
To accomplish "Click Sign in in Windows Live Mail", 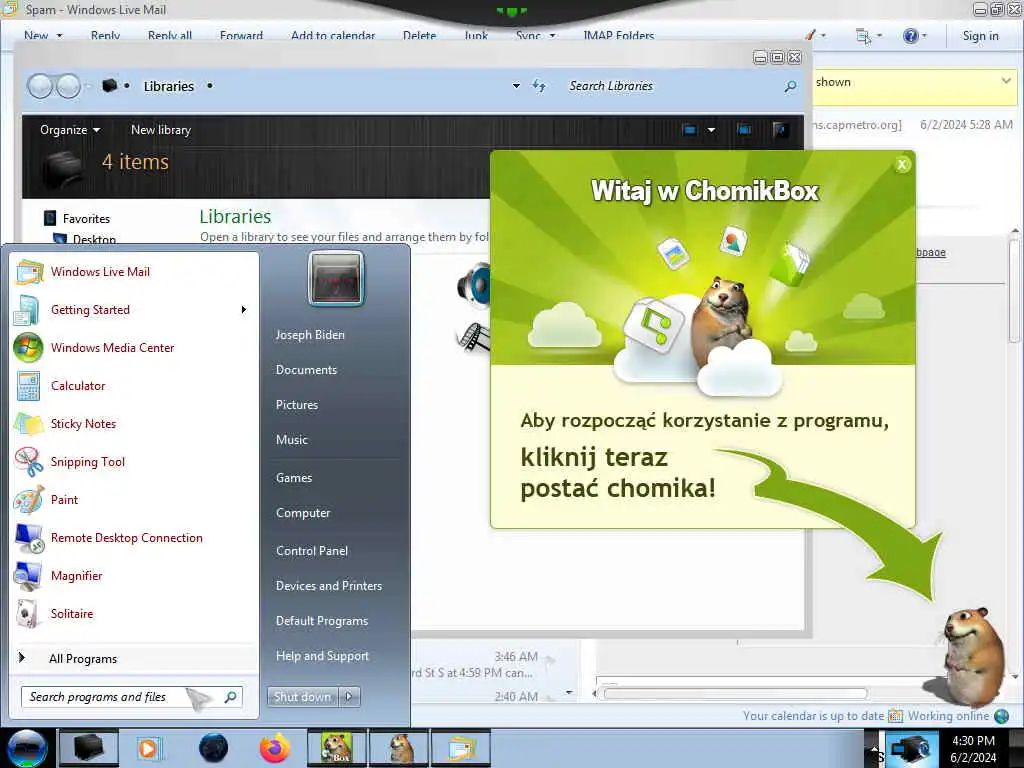I will tap(980, 36).
